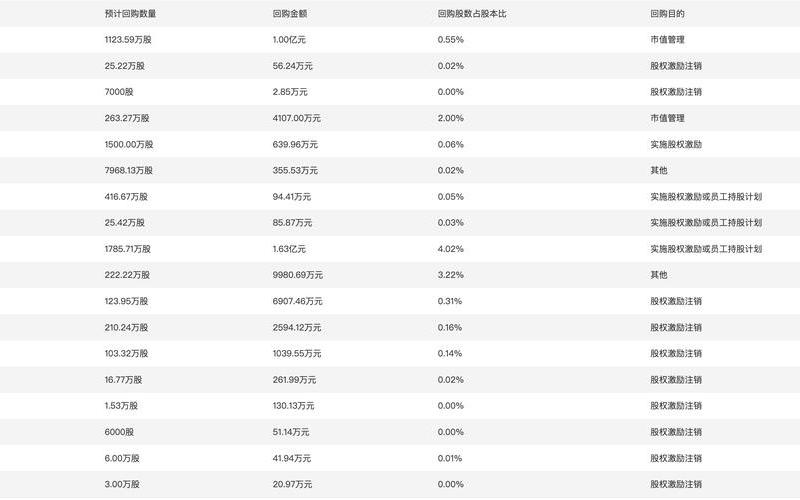Click the 4.02% share ratio cell
Viewport: 800px width, 500px height.
pyautogui.click(x=451, y=249)
